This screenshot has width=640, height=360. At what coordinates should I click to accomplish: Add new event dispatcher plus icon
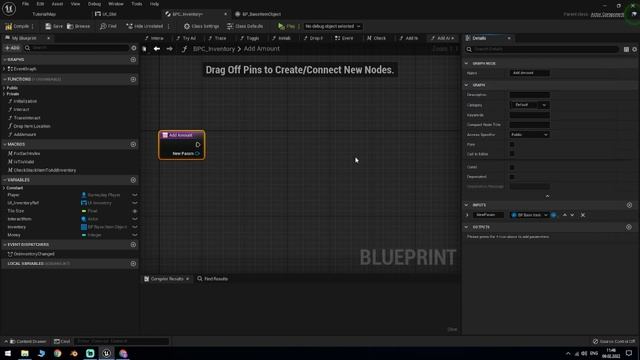point(133,244)
